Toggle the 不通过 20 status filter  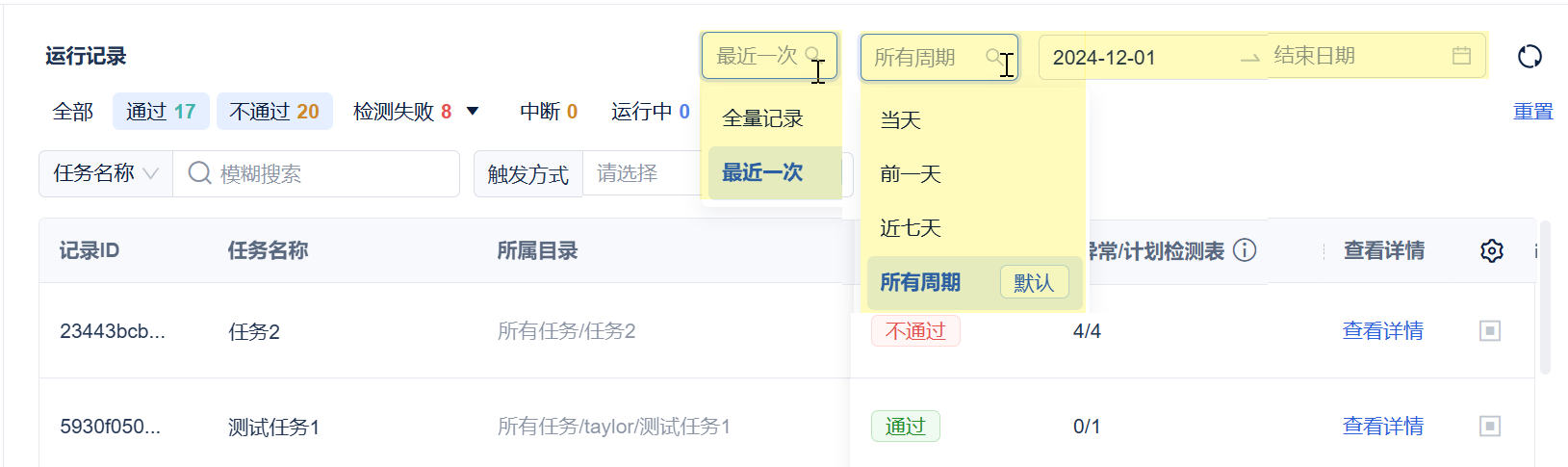(274, 112)
